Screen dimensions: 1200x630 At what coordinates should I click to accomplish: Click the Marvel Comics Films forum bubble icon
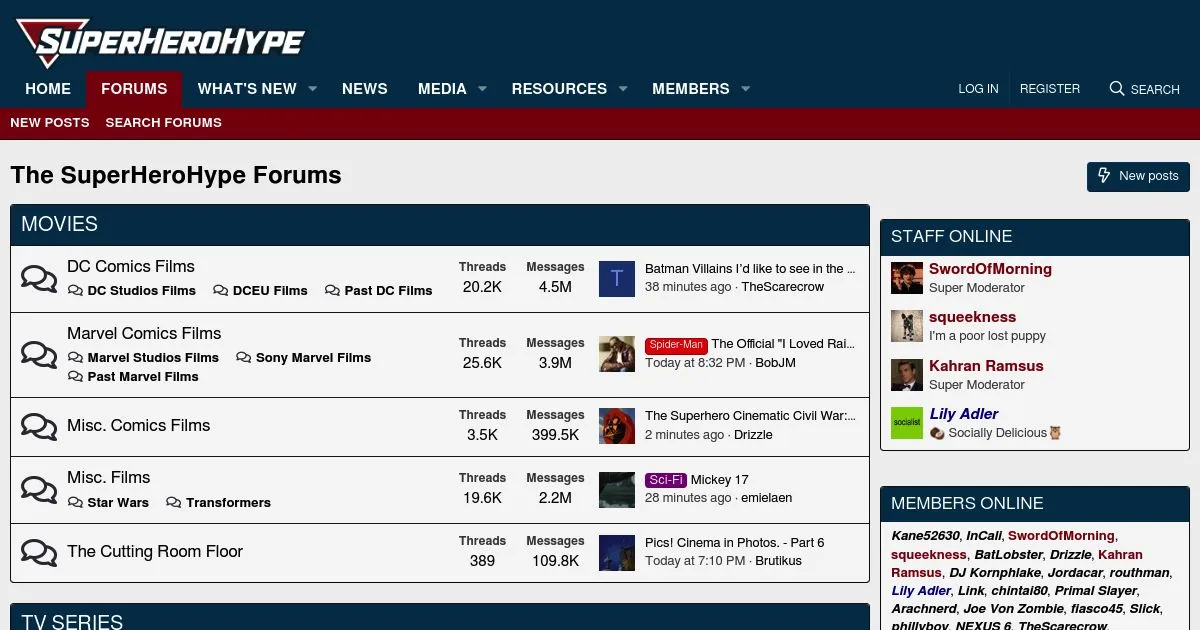click(x=39, y=355)
